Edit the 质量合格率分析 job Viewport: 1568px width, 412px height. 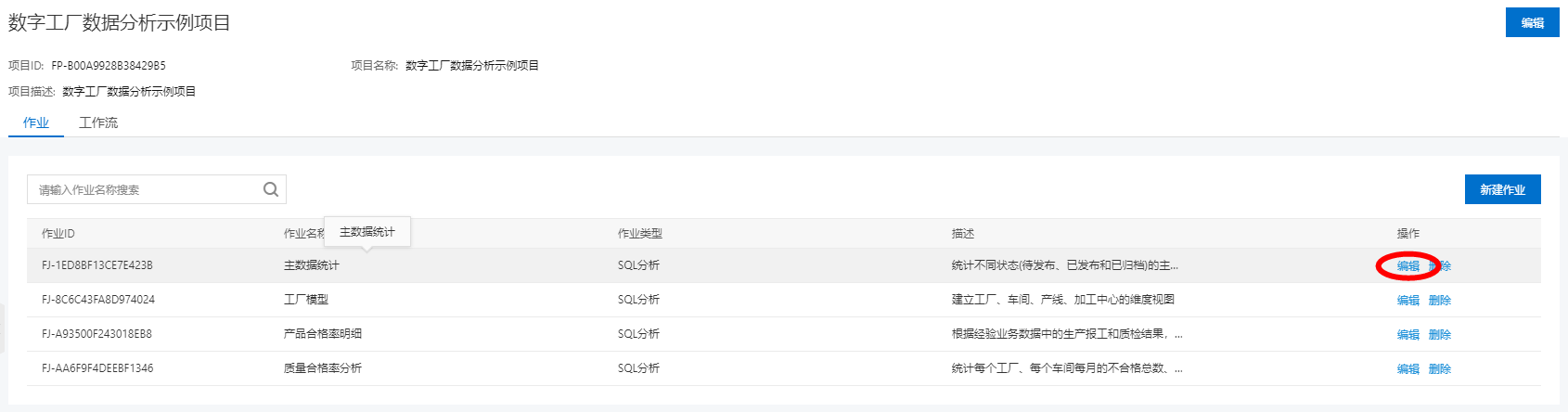pyautogui.click(x=1407, y=369)
